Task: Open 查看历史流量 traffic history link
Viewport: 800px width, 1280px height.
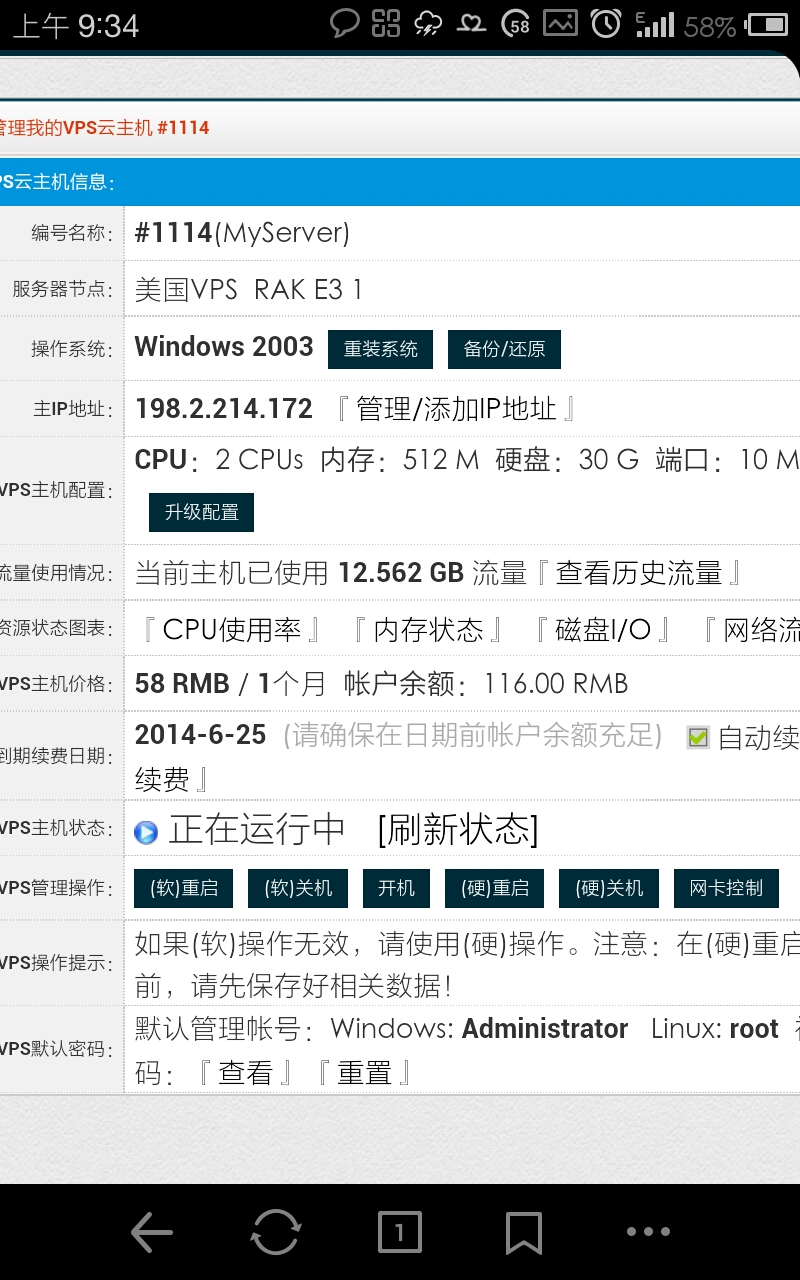Action: click(638, 573)
